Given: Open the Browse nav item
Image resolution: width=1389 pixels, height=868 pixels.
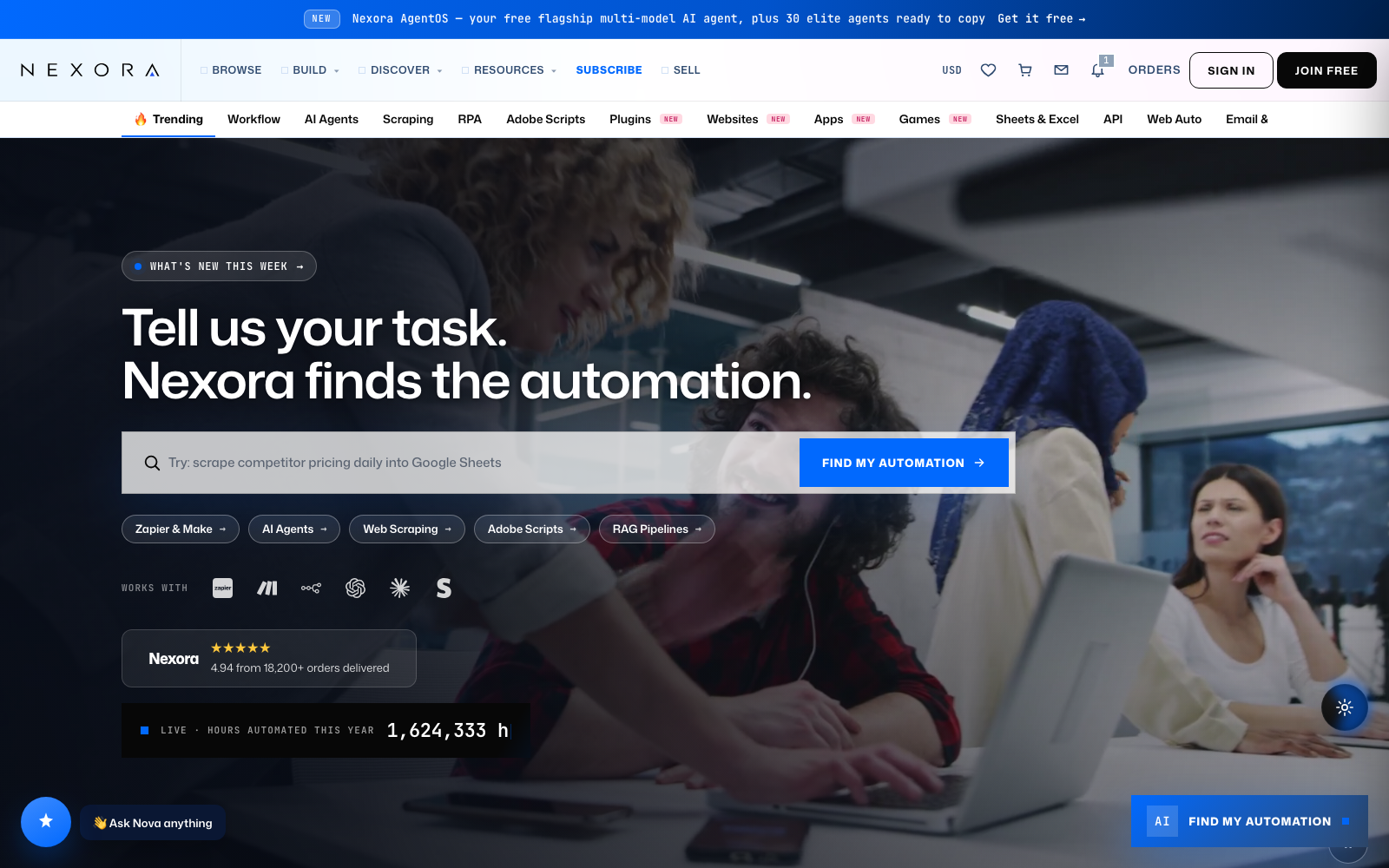Looking at the screenshot, I should click(231, 70).
